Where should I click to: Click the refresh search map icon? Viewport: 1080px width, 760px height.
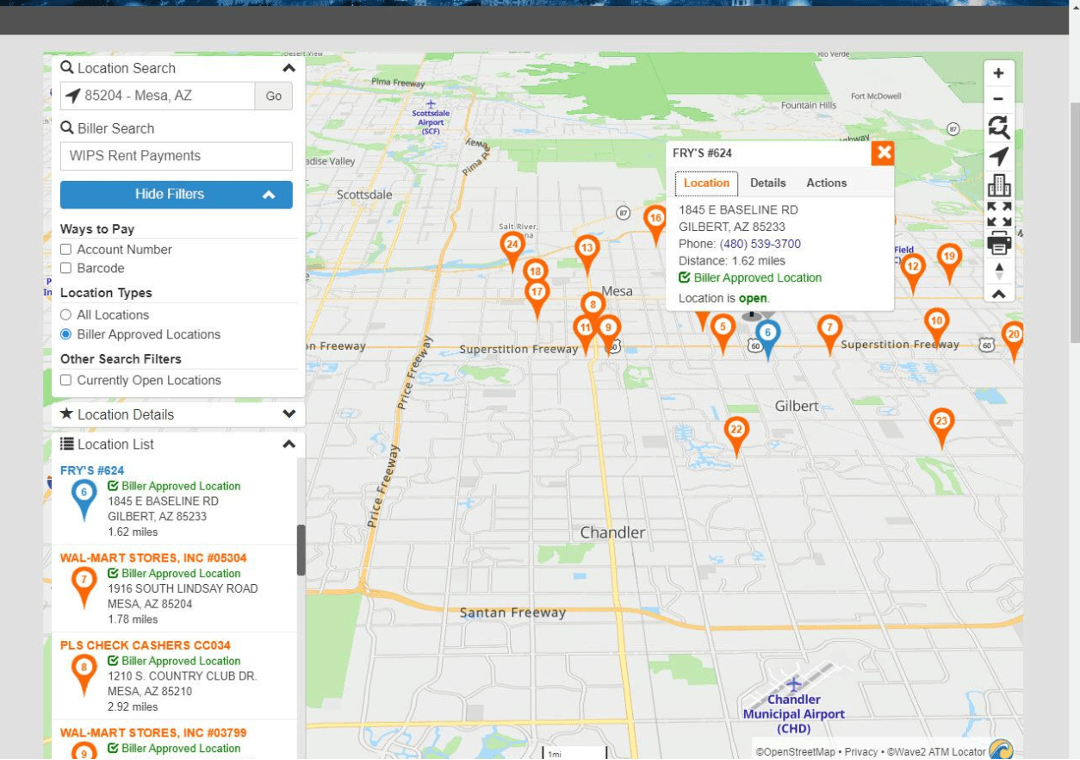(x=999, y=127)
